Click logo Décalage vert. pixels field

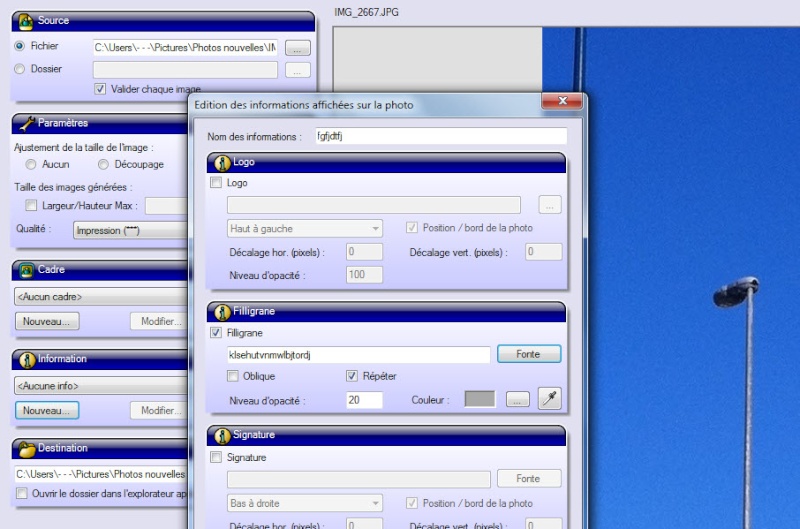[x=544, y=251]
